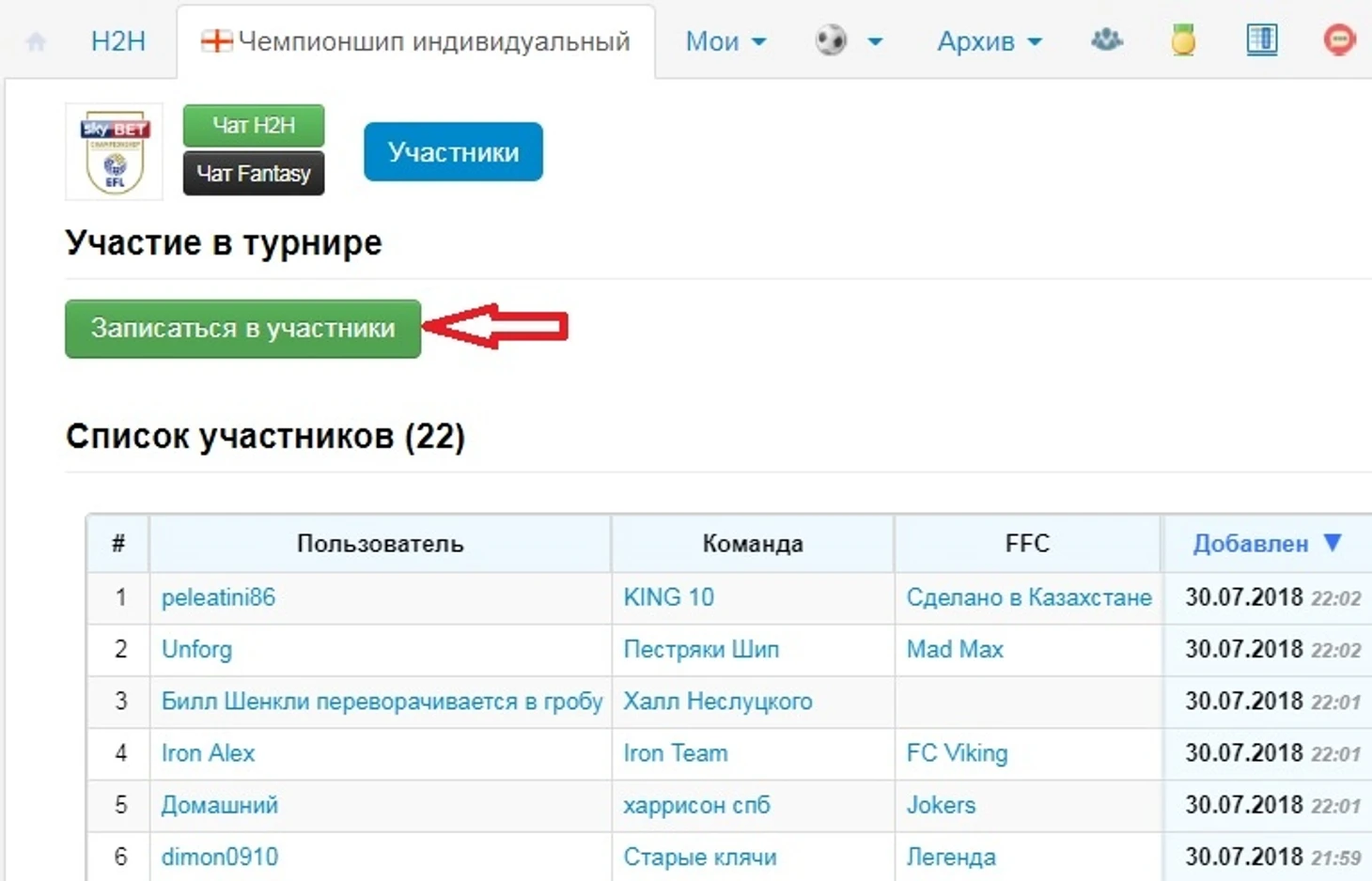
Task: Open user Unforg profile
Action: click(x=196, y=649)
